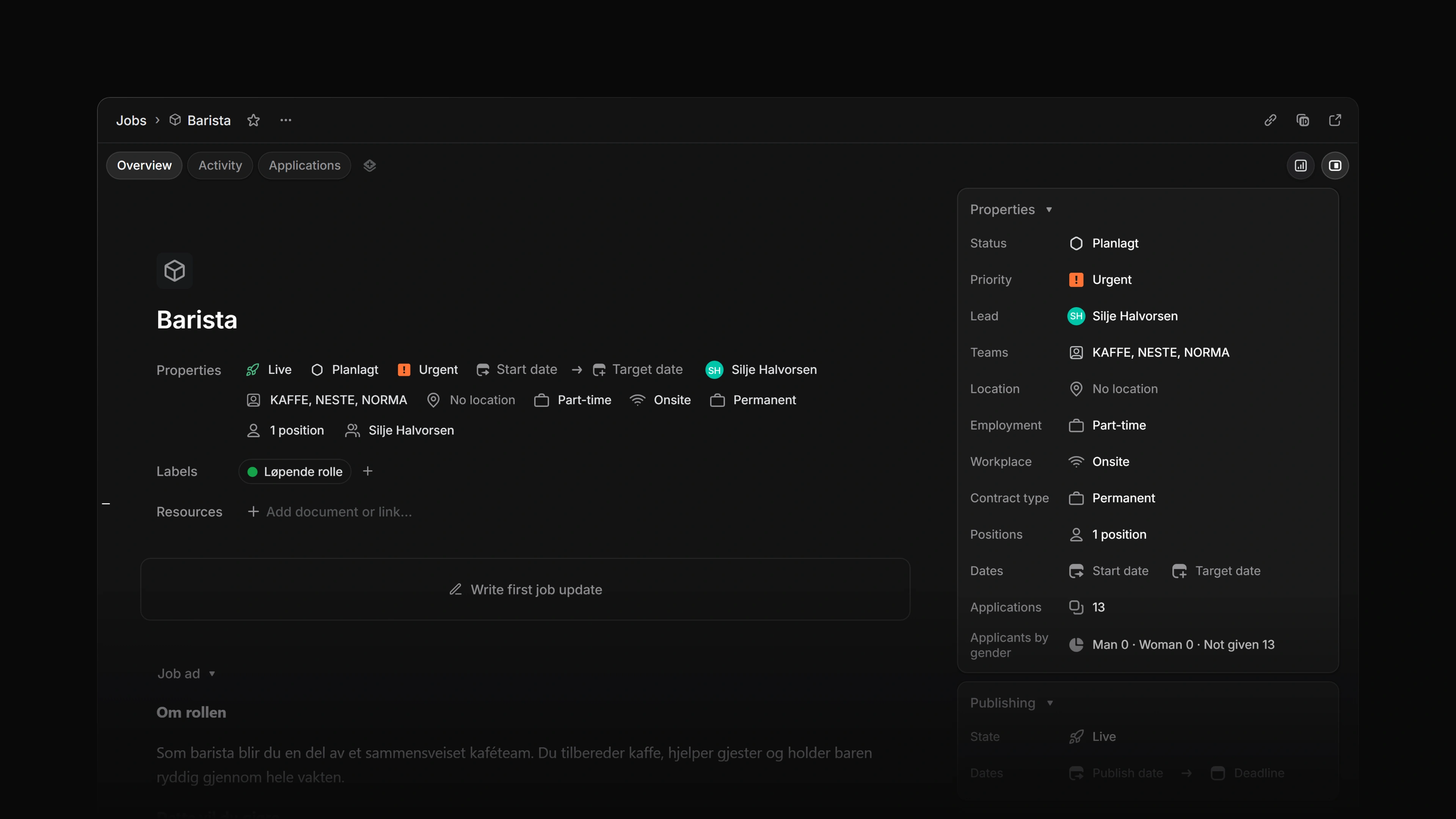Image resolution: width=1456 pixels, height=819 pixels.
Task: Switch to the Activity tab
Action: 220,166
